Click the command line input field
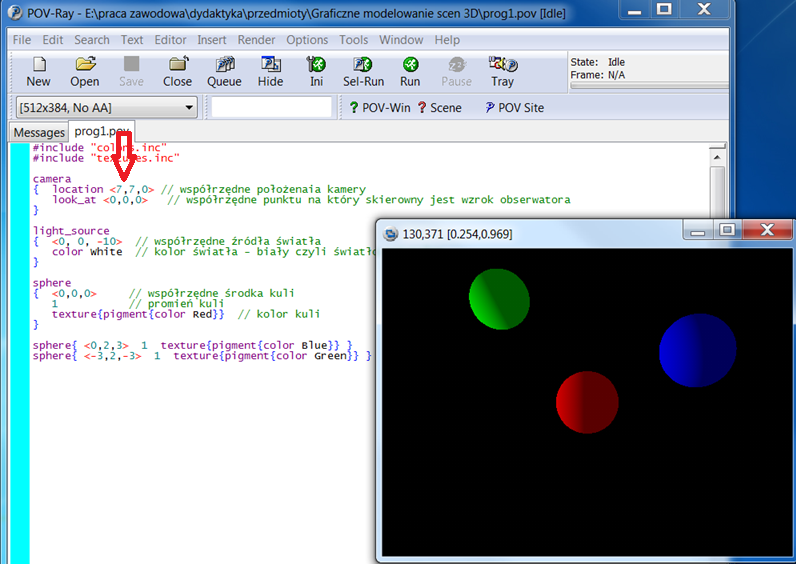 [x=272, y=108]
